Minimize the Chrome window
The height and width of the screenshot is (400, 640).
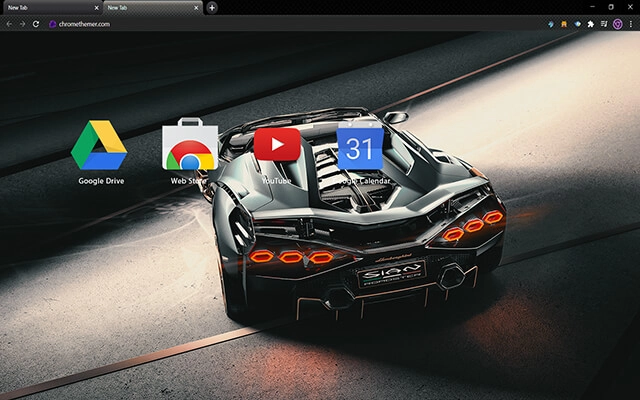(593, 7)
